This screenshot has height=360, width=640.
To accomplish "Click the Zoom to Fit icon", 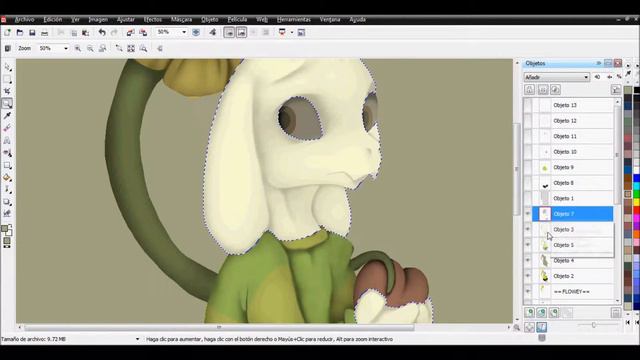I will (131, 48).
